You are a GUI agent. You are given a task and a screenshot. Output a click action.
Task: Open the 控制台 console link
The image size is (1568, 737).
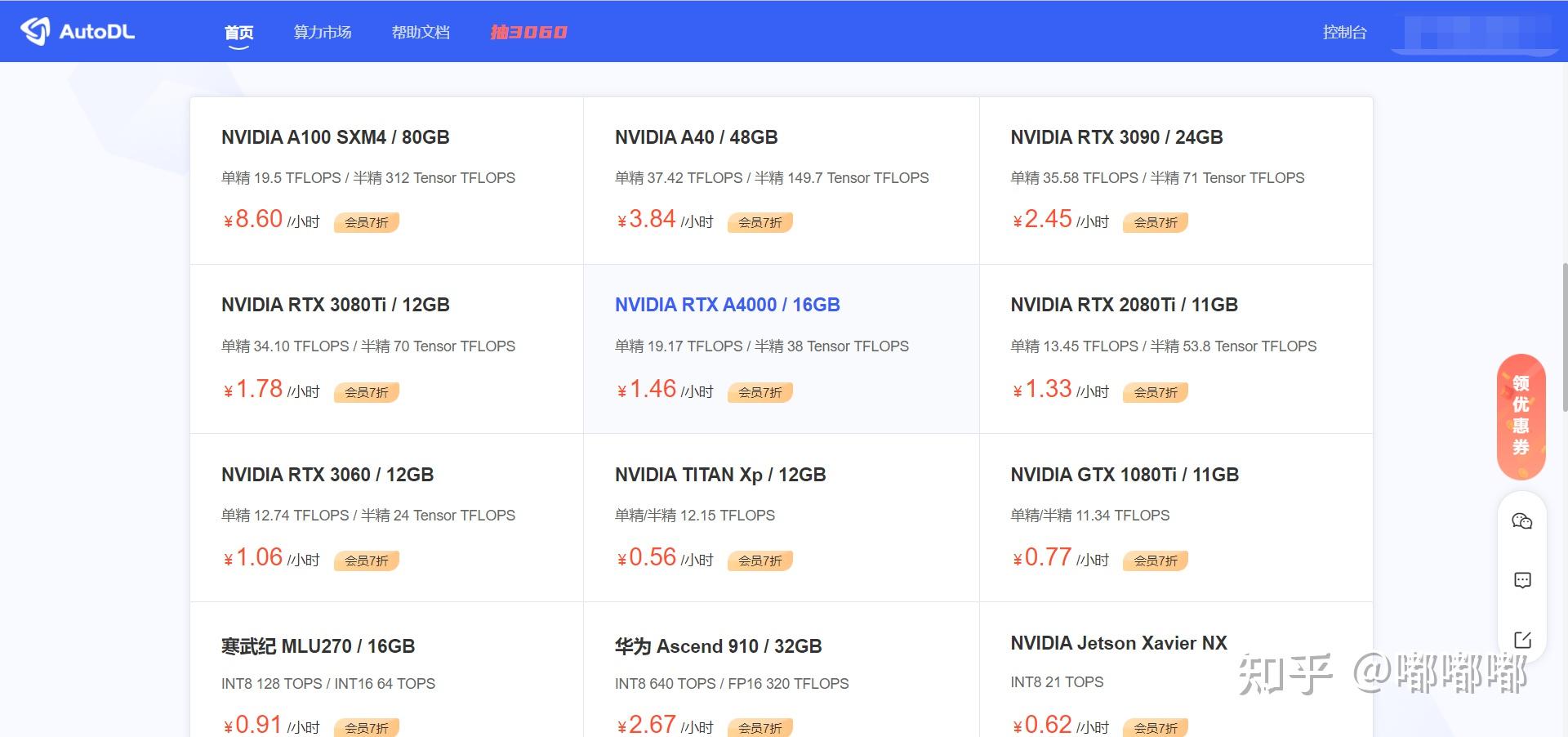point(1344,33)
